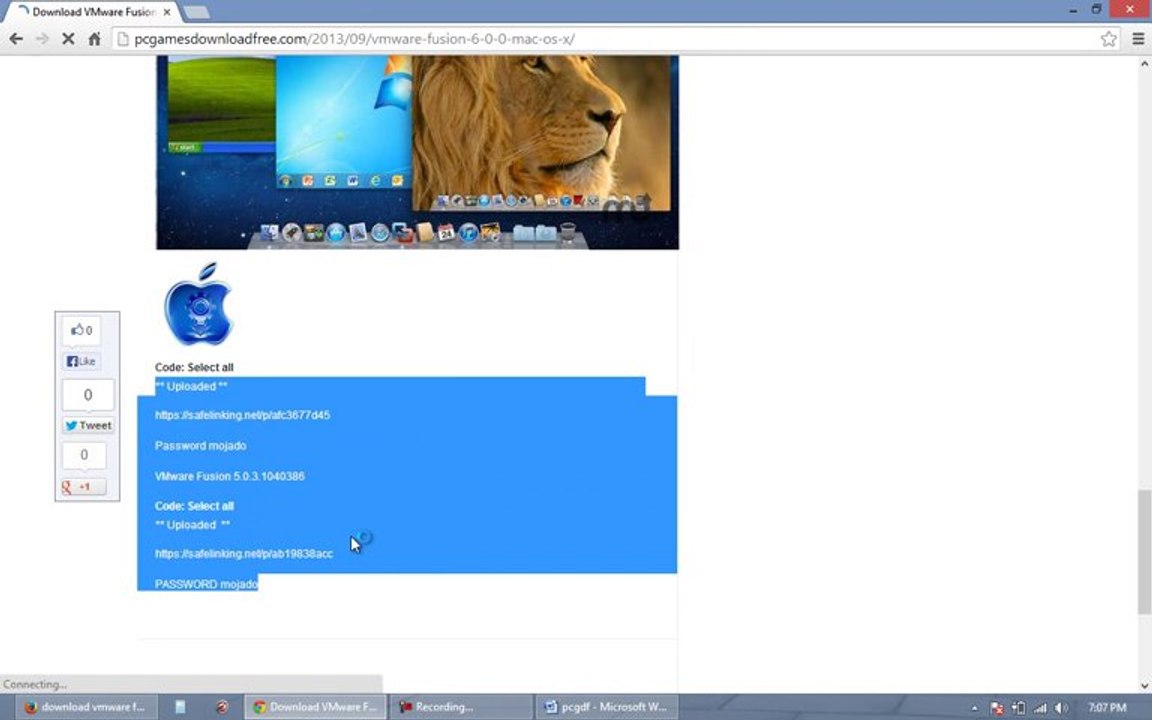The image size is (1152, 720).
Task: Switch to 'pcgdf - Microsoft W...' taskbar item
Action: point(606,707)
